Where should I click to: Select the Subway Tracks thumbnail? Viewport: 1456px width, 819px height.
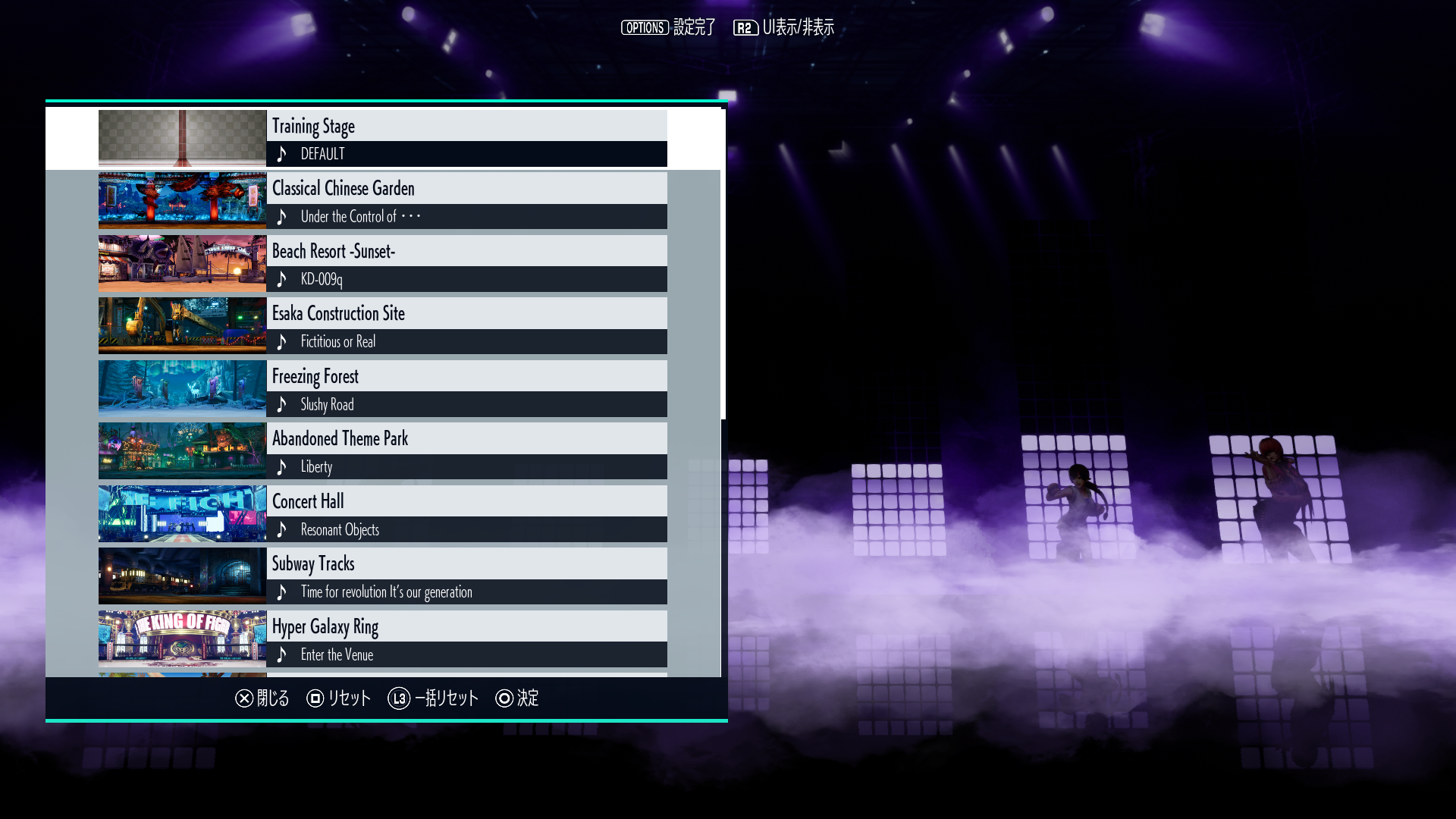183,576
